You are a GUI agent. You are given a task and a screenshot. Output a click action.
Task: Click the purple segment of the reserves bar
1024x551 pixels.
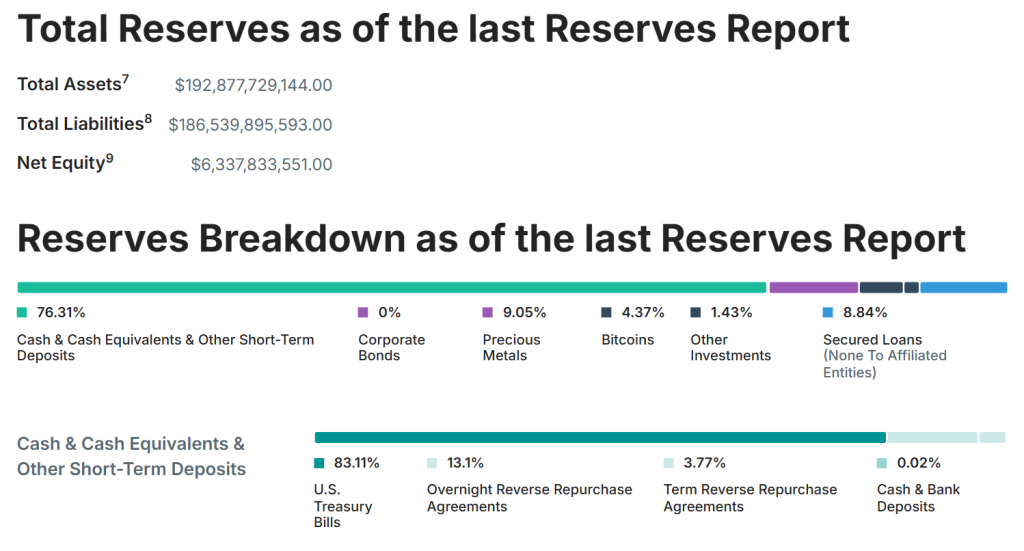coord(813,288)
